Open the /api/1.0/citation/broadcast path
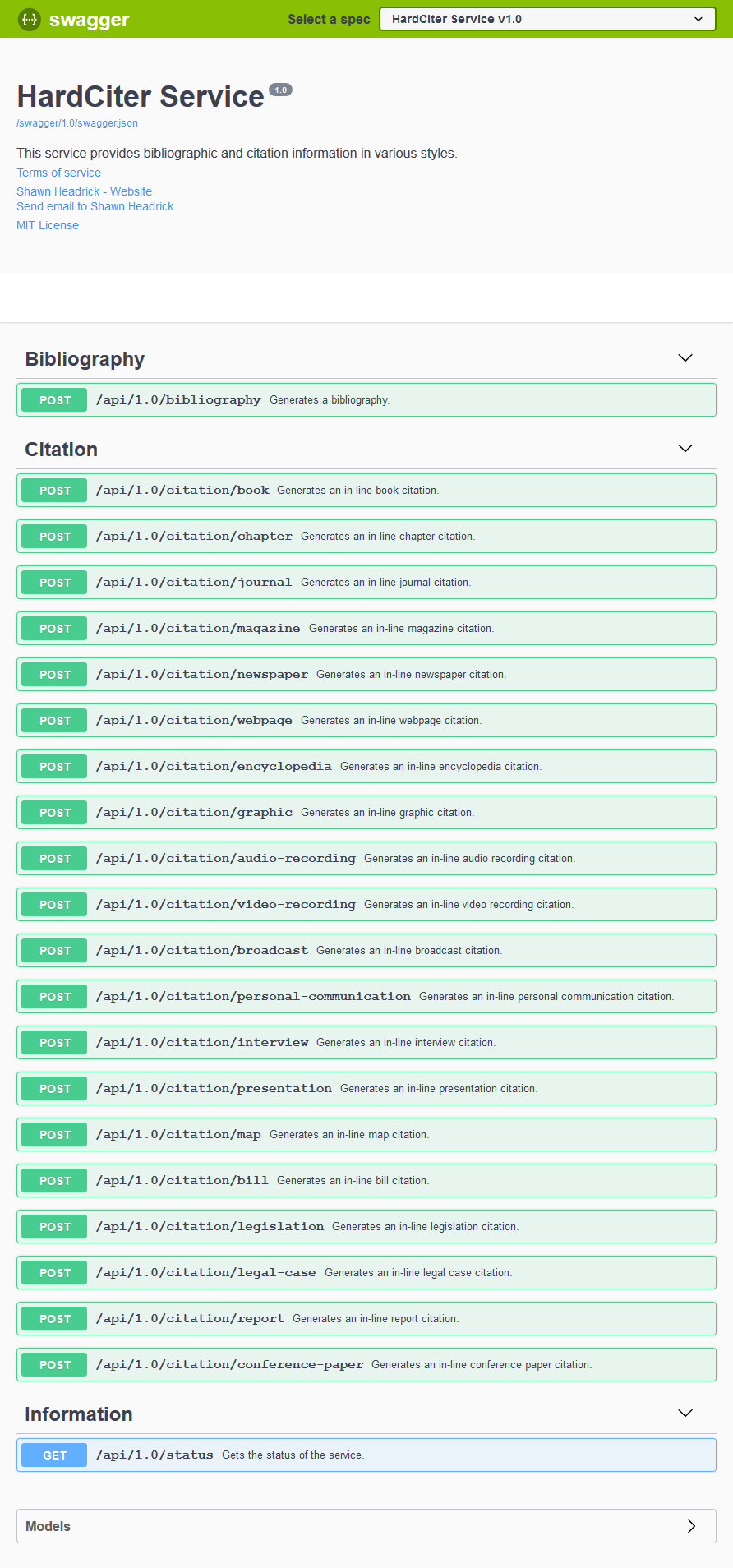The height and width of the screenshot is (1568, 733). pos(202,951)
